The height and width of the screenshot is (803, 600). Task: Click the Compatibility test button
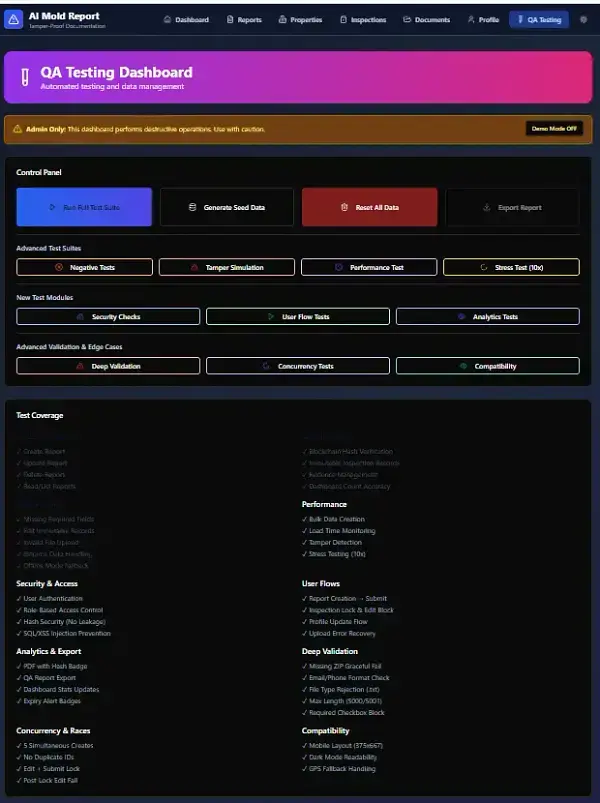point(487,366)
